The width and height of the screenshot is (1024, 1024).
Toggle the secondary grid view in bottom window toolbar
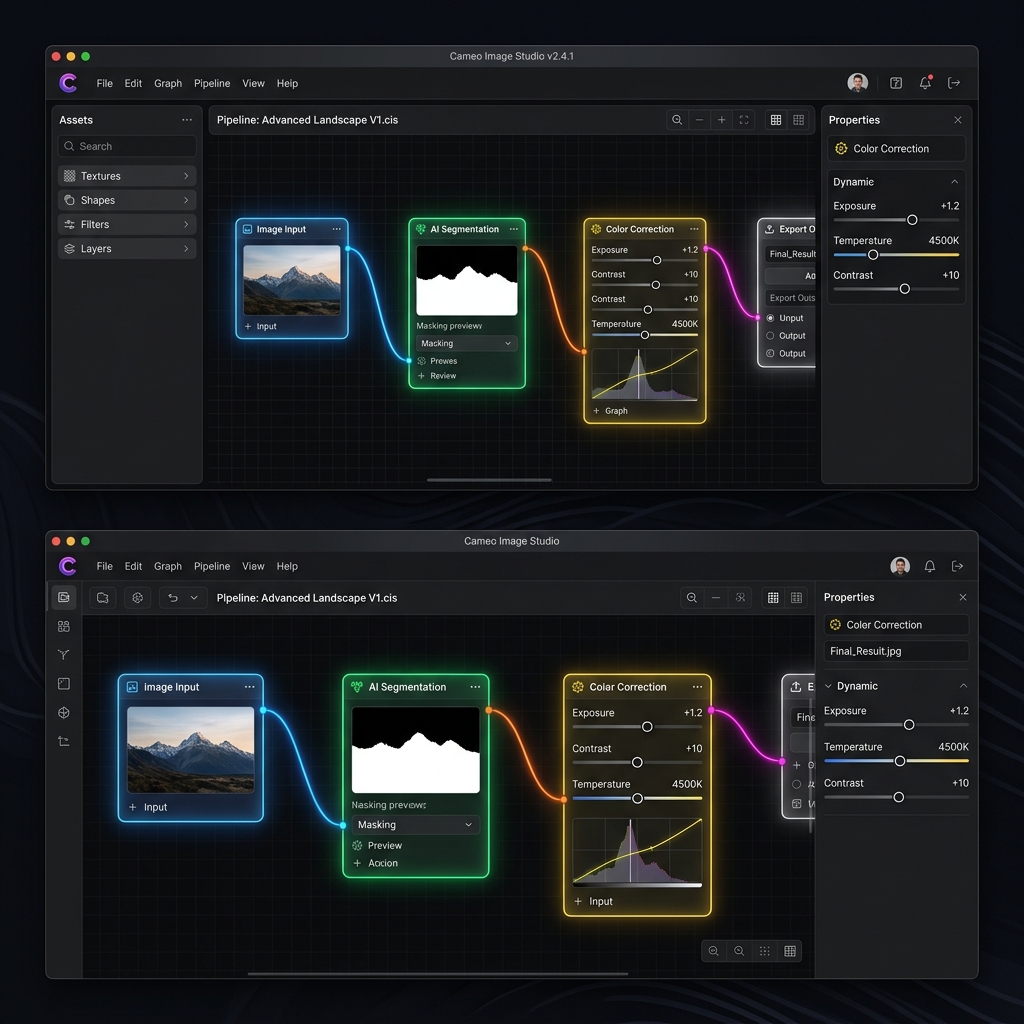(796, 598)
